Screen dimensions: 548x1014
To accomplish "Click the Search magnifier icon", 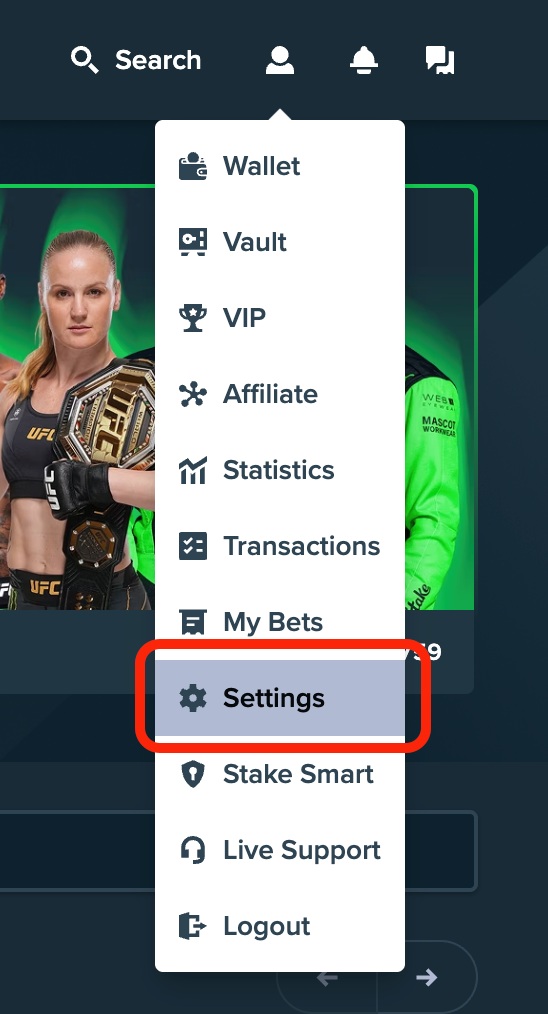I will (84, 60).
